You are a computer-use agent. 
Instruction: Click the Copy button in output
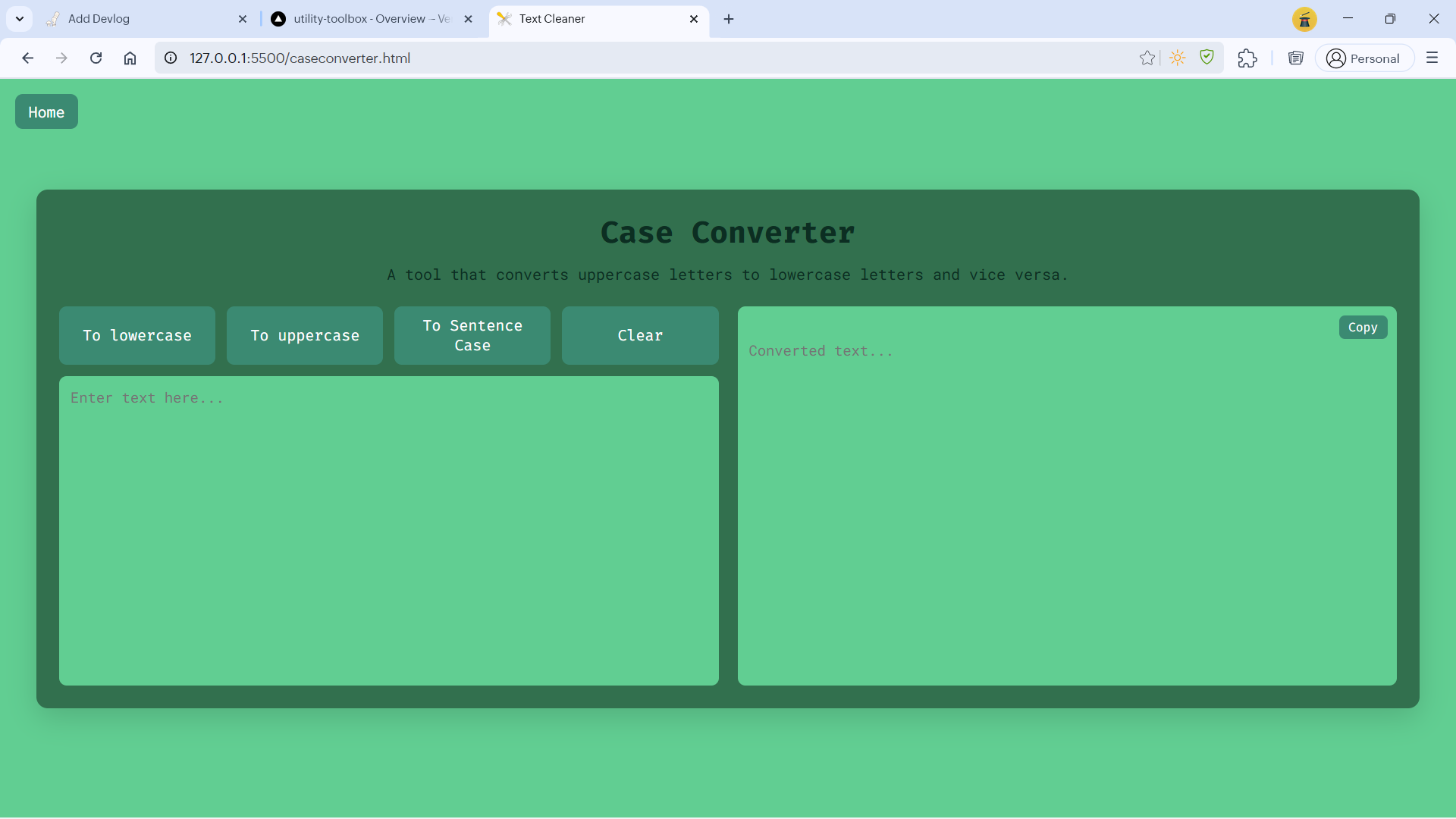(1362, 328)
